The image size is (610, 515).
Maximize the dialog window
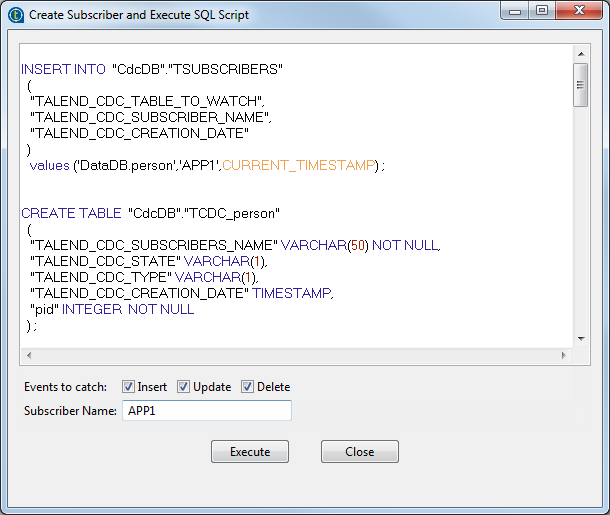click(542, 11)
